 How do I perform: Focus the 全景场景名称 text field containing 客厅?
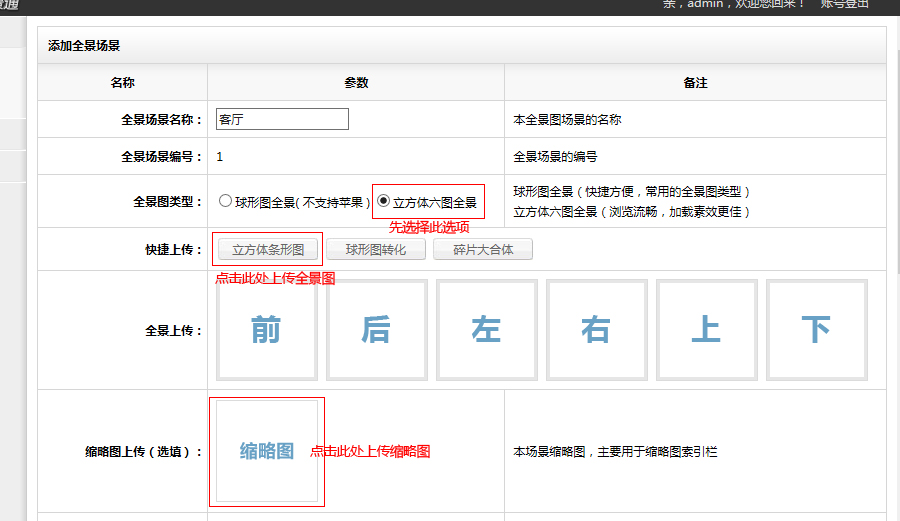283,119
